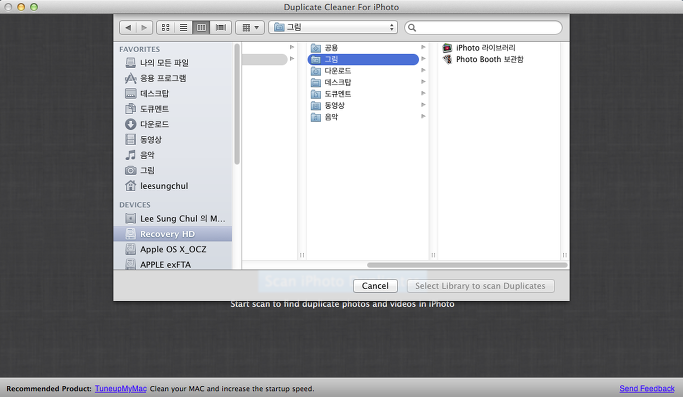Image resolution: width=683 pixels, height=397 pixels.
Task: Expand 동영상 folder via its arrow
Action: [x=423, y=105]
